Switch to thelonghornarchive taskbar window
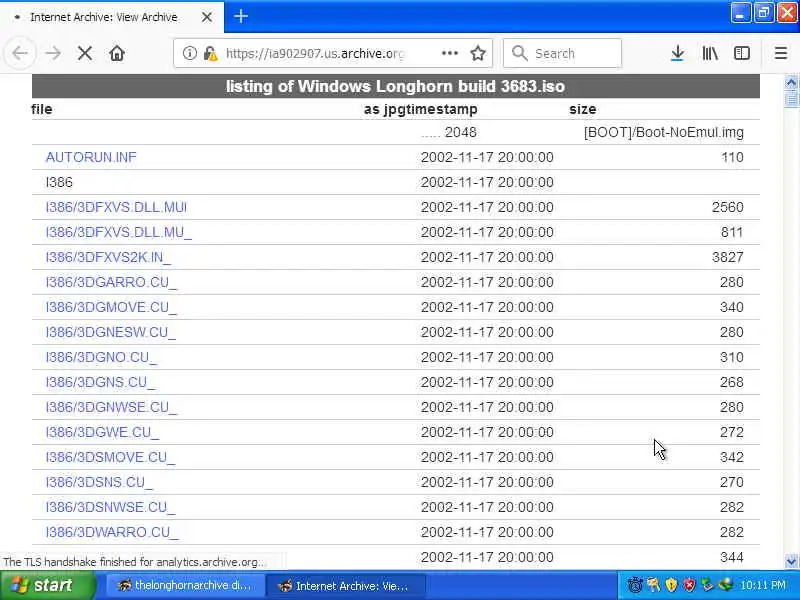The height and width of the screenshot is (600, 800). pos(185,585)
